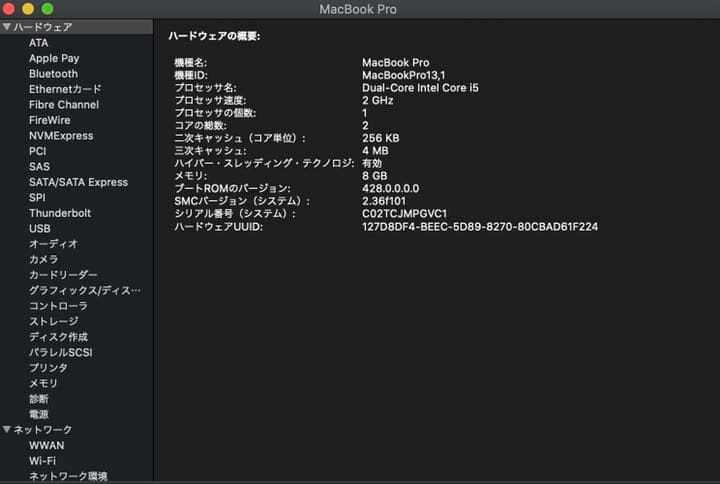
Task: Select プリンタ in the hardware list
Action: 48,367
